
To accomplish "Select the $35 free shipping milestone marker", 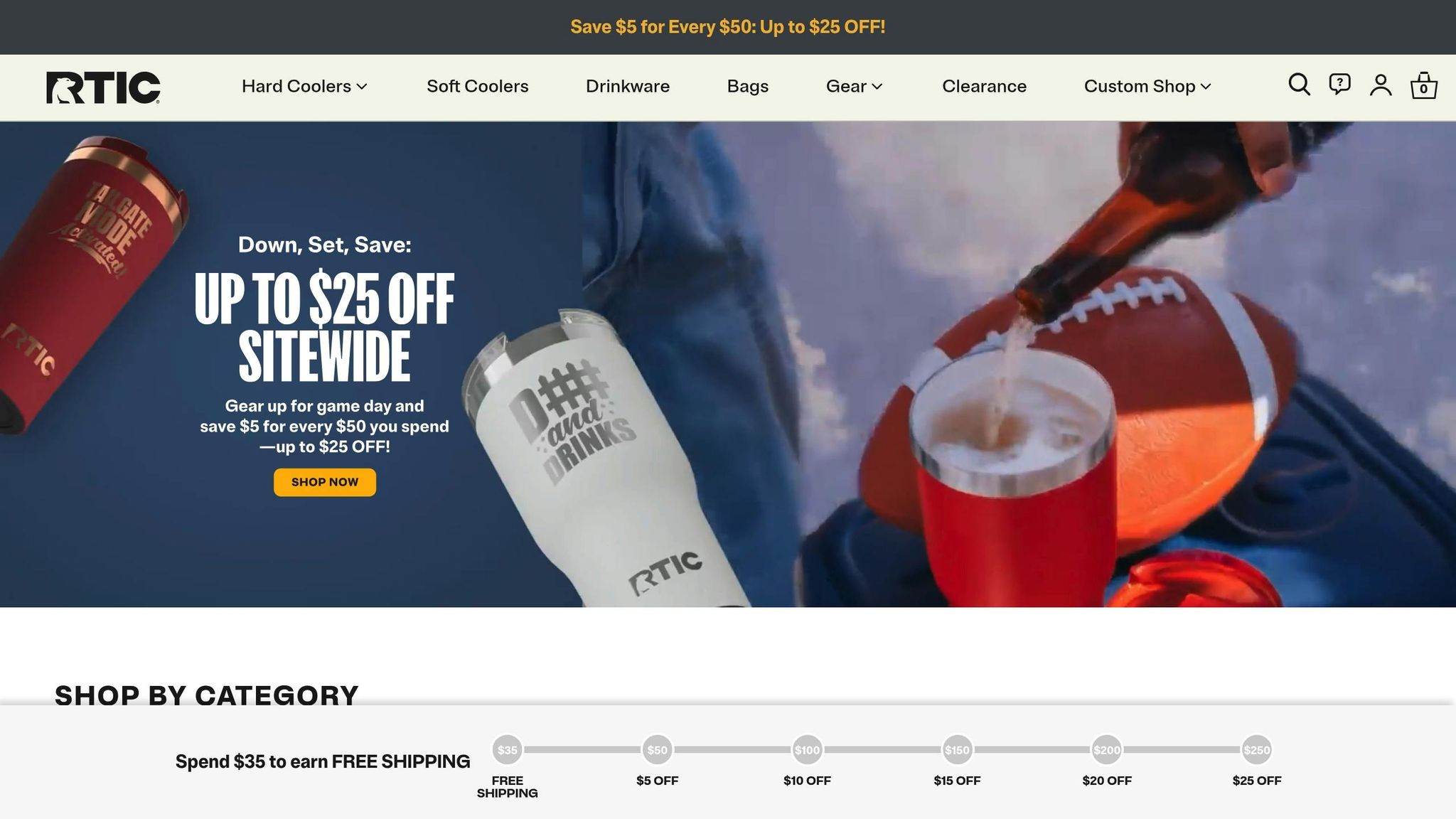I will (507, 749).
